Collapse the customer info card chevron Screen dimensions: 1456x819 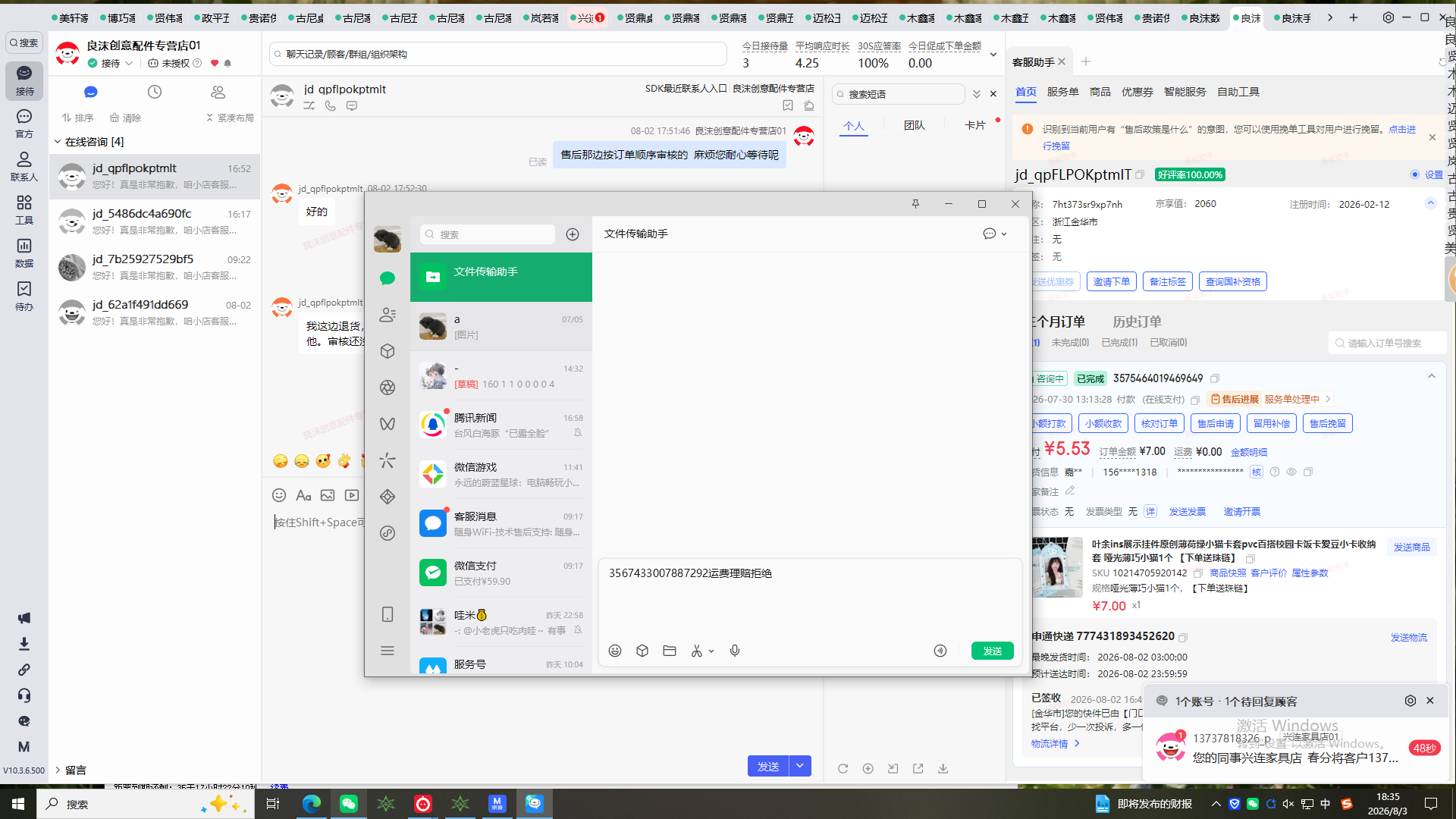tap(1431, 202)
